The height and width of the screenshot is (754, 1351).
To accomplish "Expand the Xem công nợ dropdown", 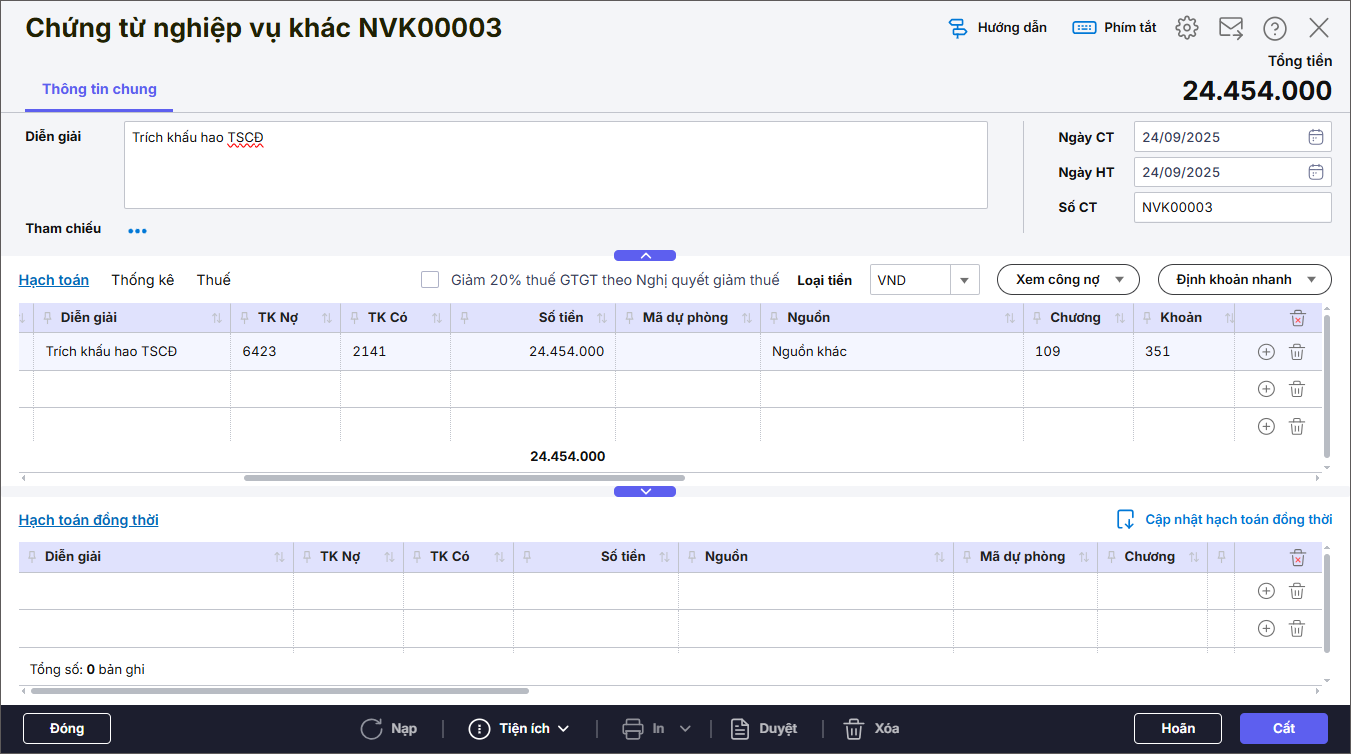I will tap(1068, 280).
